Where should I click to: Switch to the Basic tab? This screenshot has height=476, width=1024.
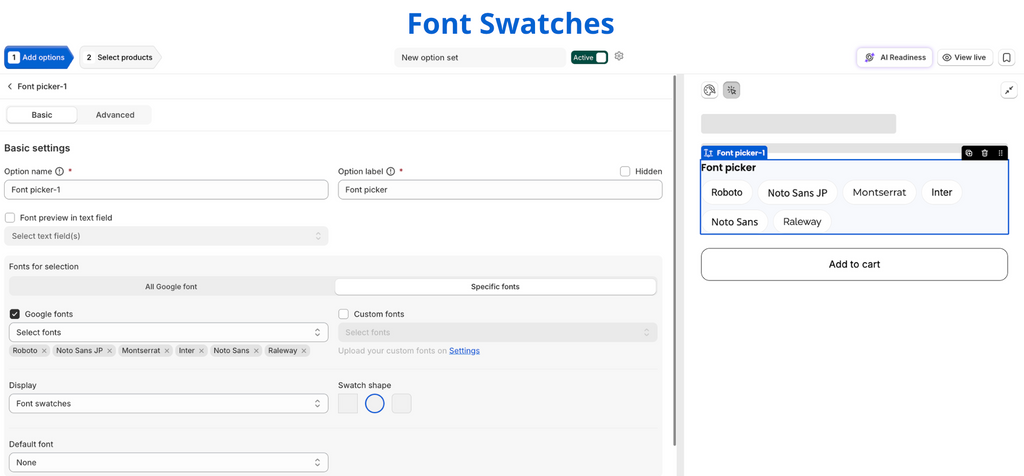point(42,115)
